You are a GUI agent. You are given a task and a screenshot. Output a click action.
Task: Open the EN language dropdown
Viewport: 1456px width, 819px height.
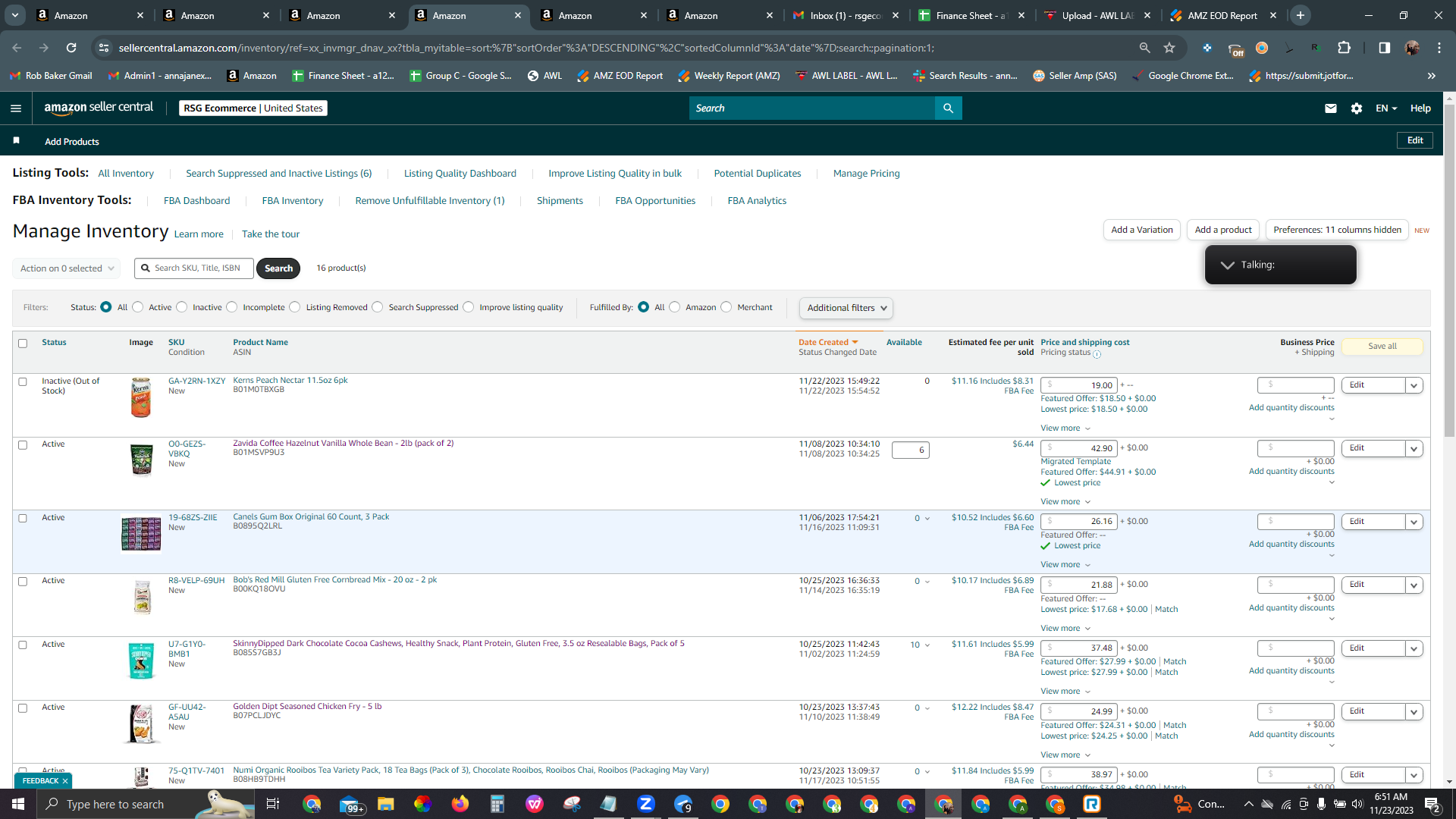(x=1386, y=108)
